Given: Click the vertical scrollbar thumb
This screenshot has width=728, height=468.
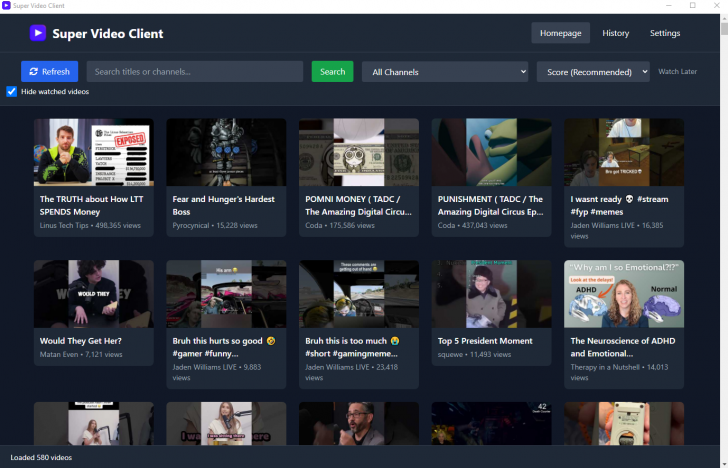Looking at the screenshot, I should click(724, 29).
